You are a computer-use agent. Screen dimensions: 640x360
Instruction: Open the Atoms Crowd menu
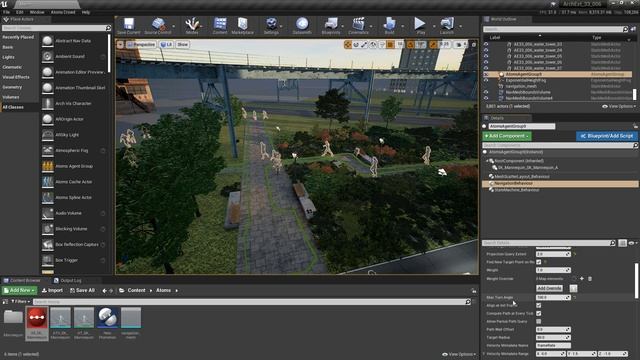tap(63, 12)
